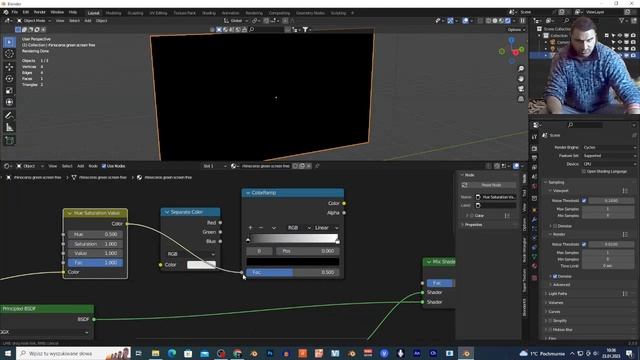Screen dimensions: 640x360
Task: Open the Object Mode dropdown
Action: pyautogui.click(x=34, y=20)
